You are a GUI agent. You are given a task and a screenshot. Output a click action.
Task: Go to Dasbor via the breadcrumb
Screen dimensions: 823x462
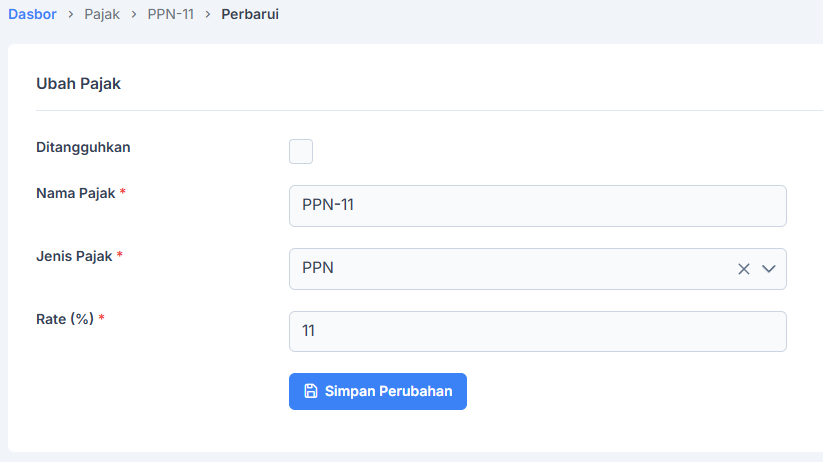point(32,16)
